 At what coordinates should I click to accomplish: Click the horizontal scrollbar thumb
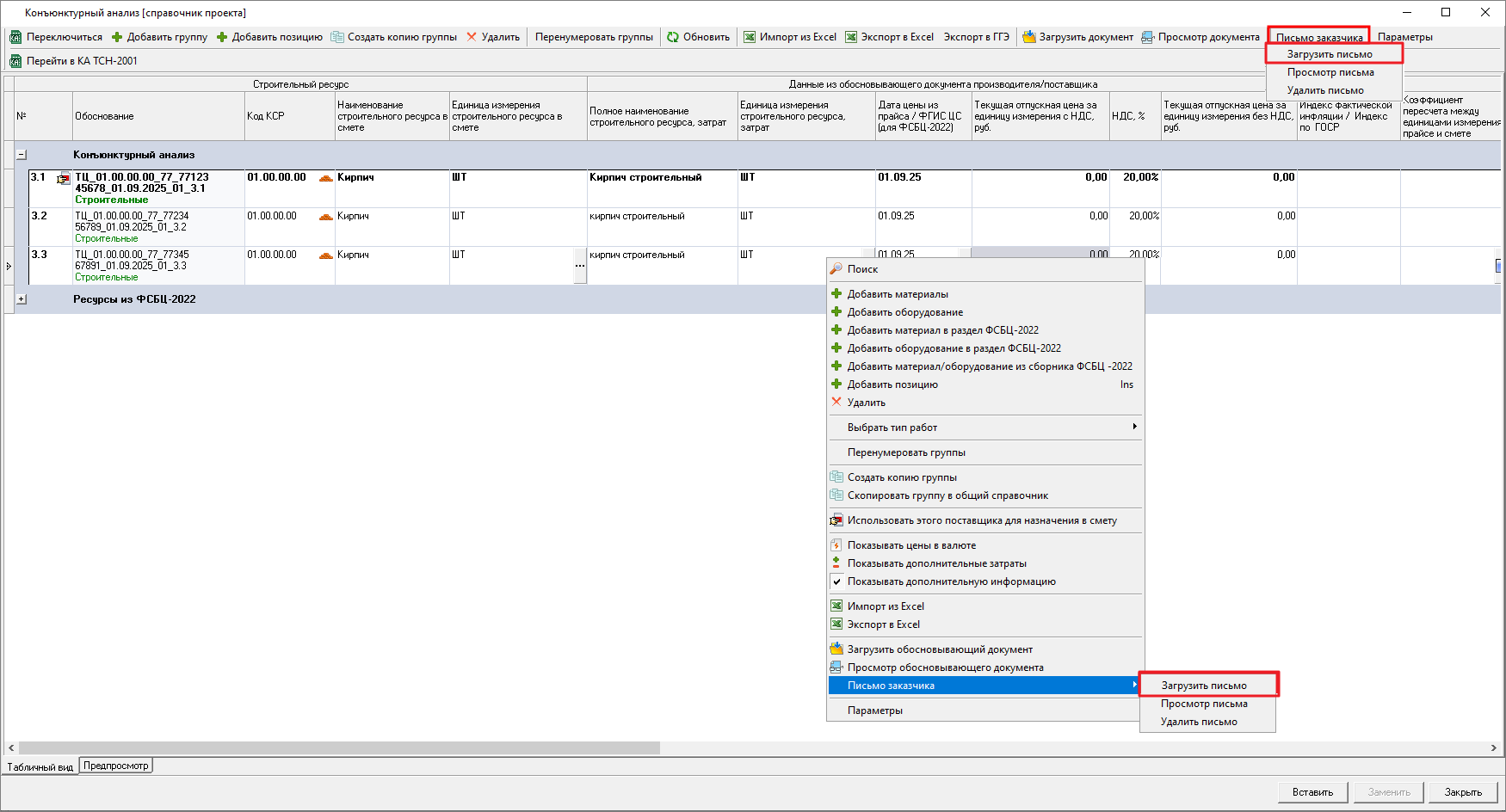pyautogui.click(x=339, y=748)
